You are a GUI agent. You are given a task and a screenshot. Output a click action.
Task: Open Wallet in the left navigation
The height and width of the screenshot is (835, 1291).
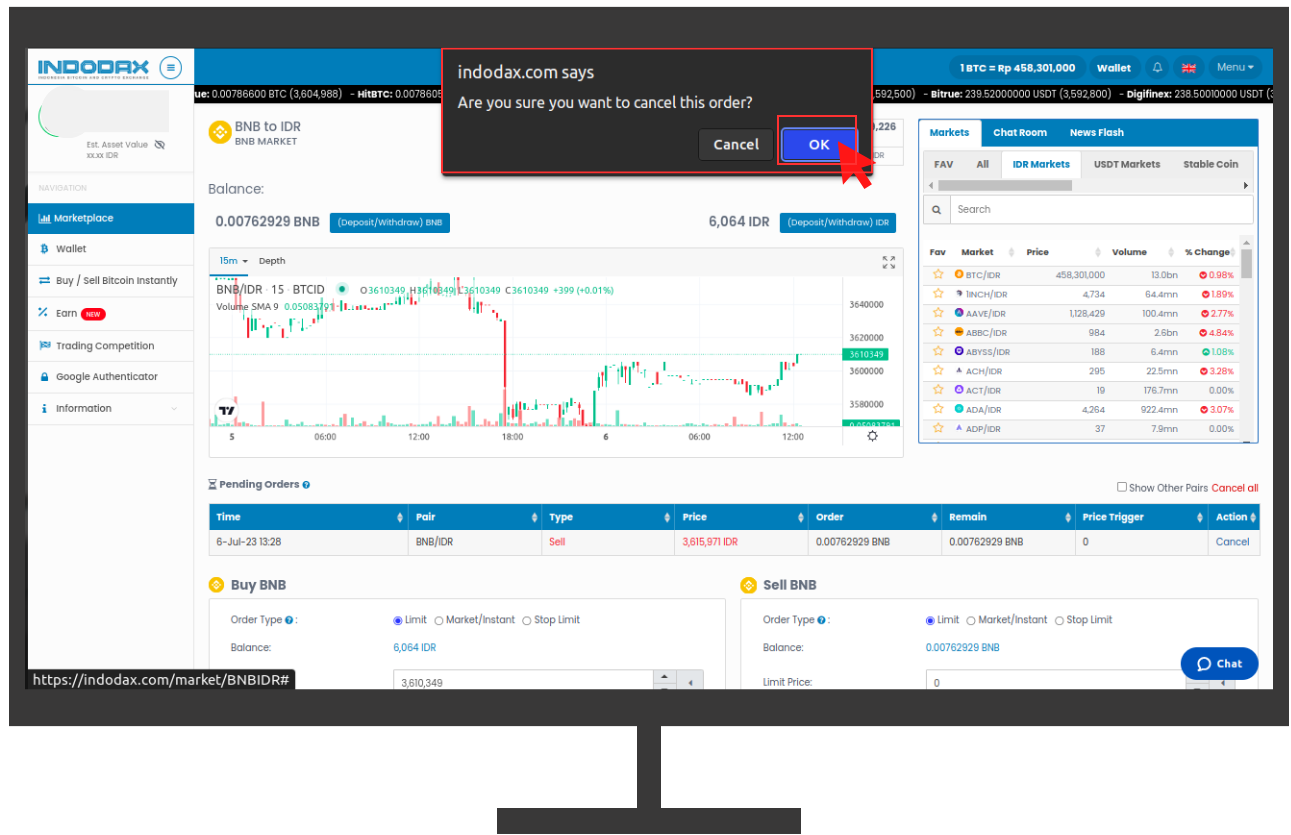tap(111, 248)
